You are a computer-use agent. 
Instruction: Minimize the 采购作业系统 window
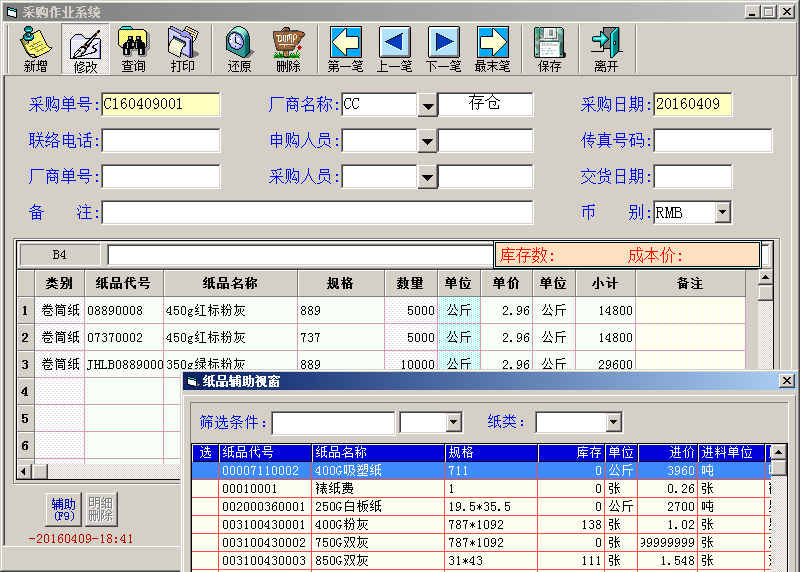tap(752, 12)
